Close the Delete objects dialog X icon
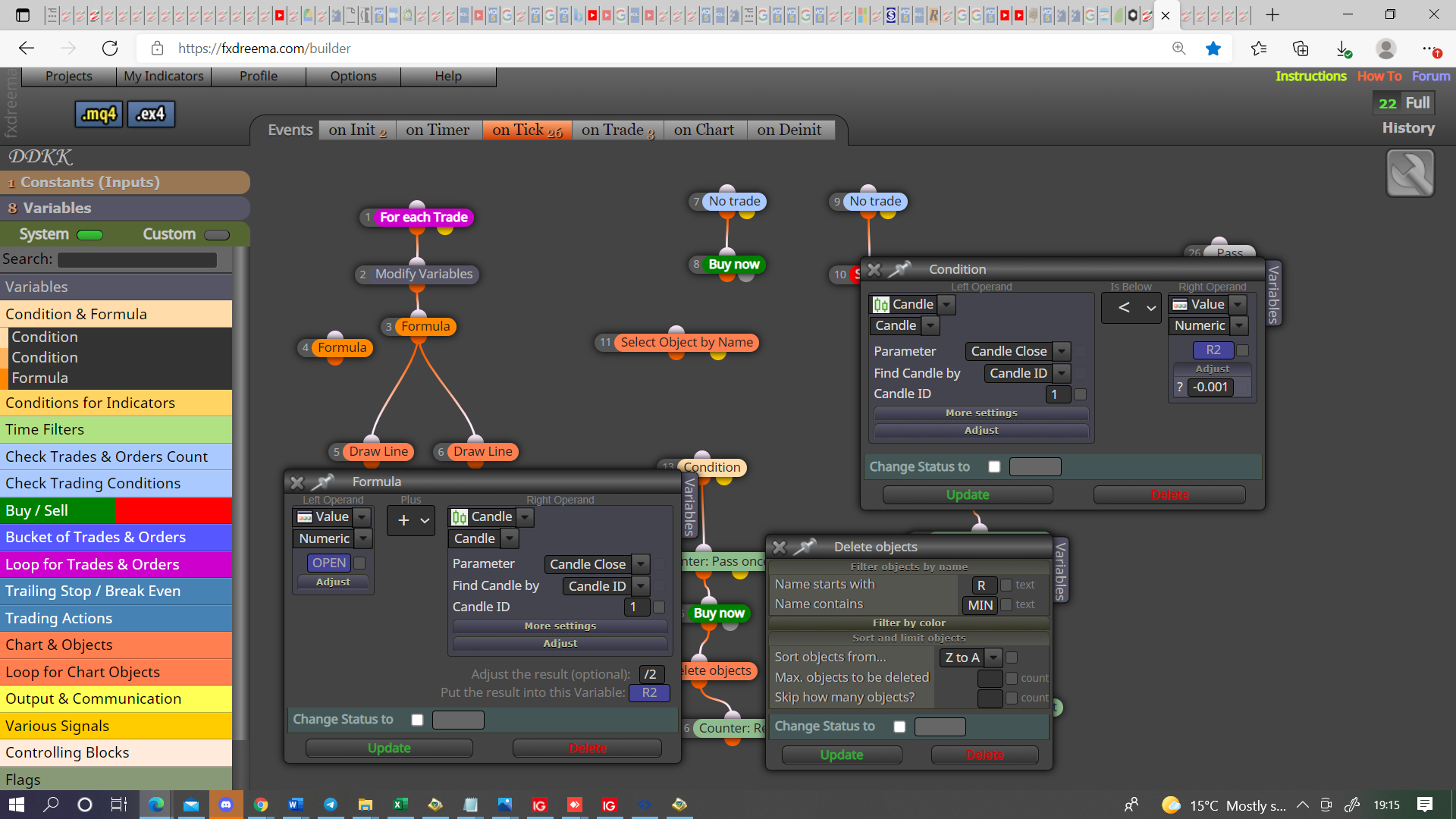 tap(779, 547)
